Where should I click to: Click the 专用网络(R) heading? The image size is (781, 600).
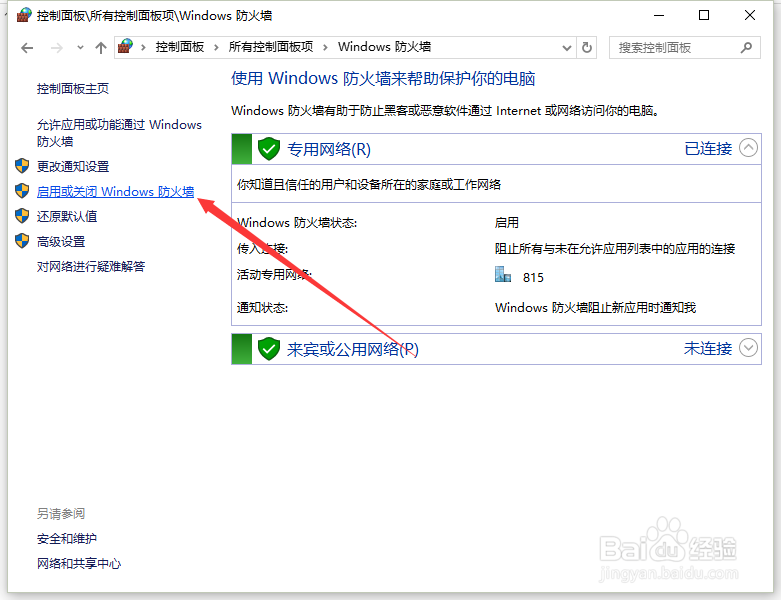pyautogui.click(x=329, y=149)
